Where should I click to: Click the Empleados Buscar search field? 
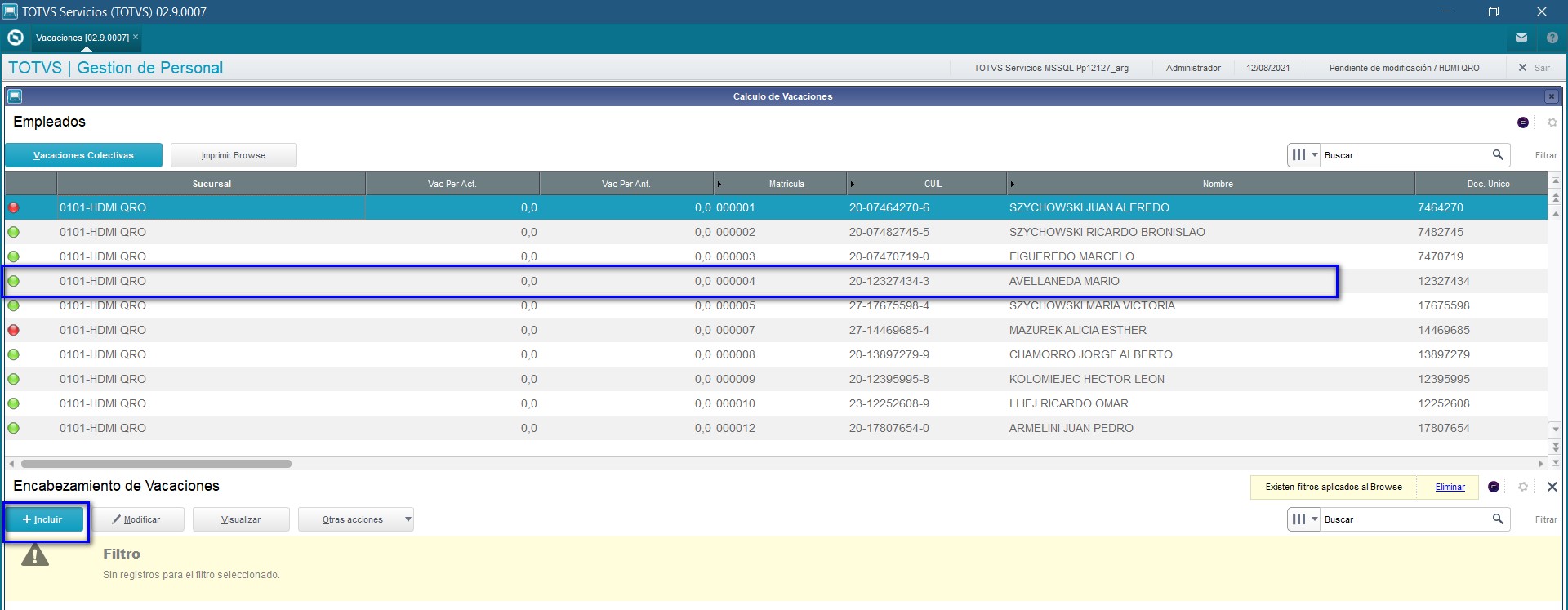(x=1405, y=155)
